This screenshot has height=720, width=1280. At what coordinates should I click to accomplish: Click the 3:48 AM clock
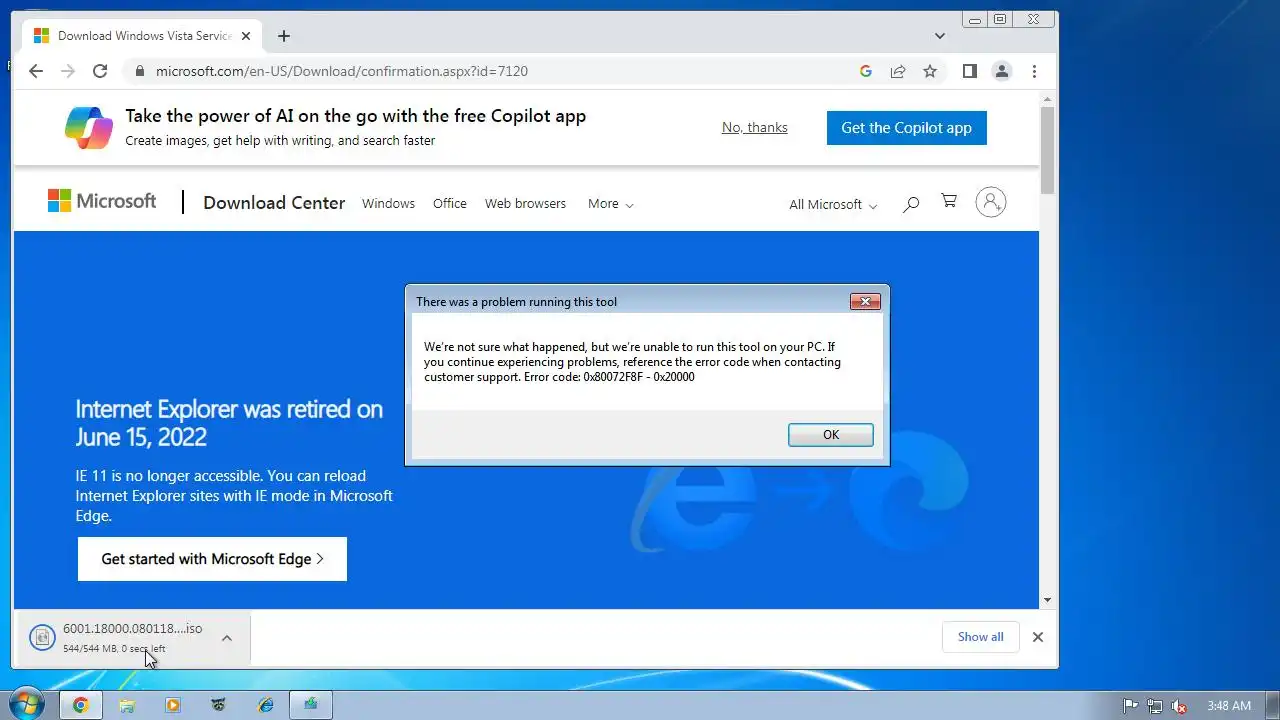click(1229, 706)
